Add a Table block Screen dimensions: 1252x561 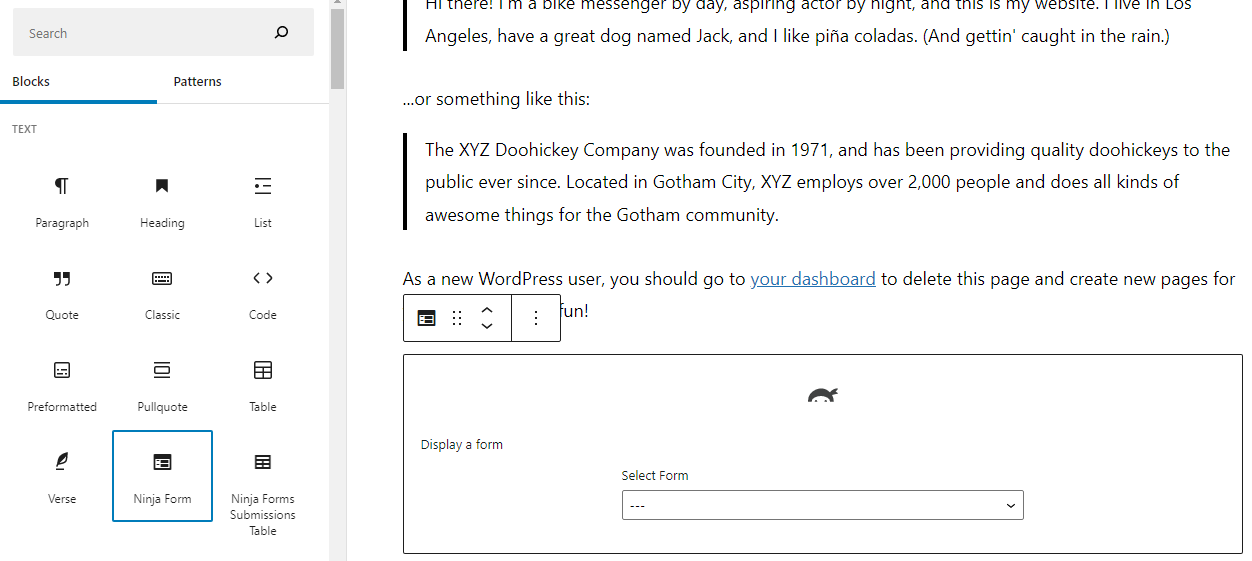(x=262, y=384)
